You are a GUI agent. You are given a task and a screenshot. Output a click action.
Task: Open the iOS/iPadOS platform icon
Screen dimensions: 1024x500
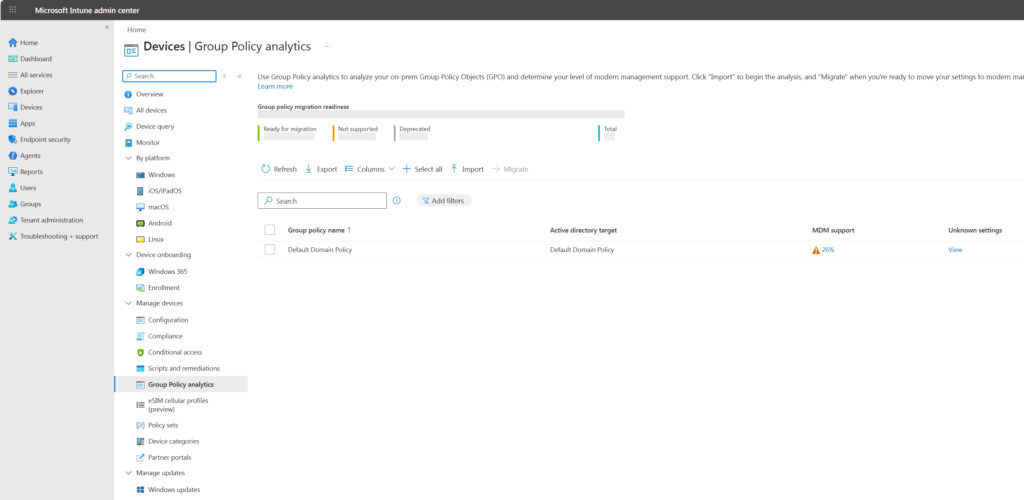[x=140, y=191]
